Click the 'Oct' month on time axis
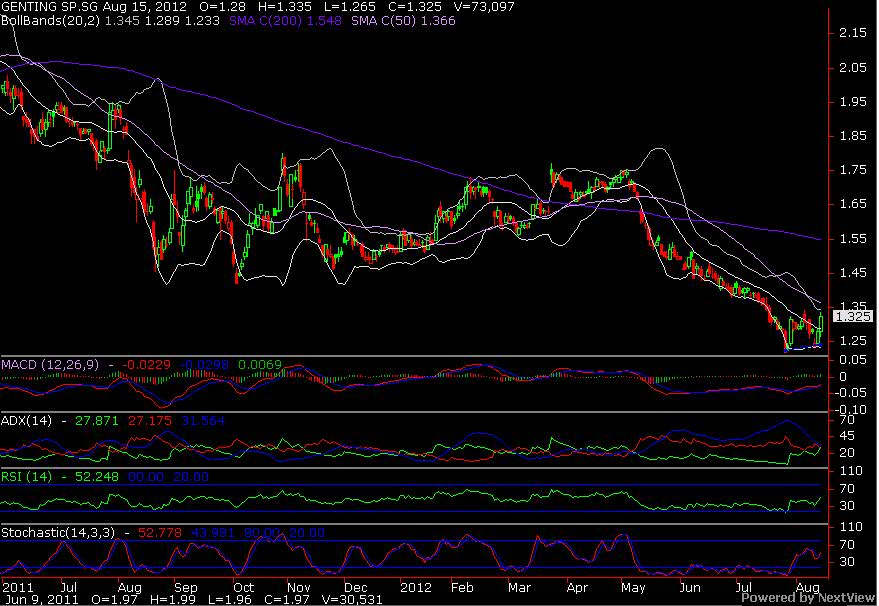 point(243,588)
